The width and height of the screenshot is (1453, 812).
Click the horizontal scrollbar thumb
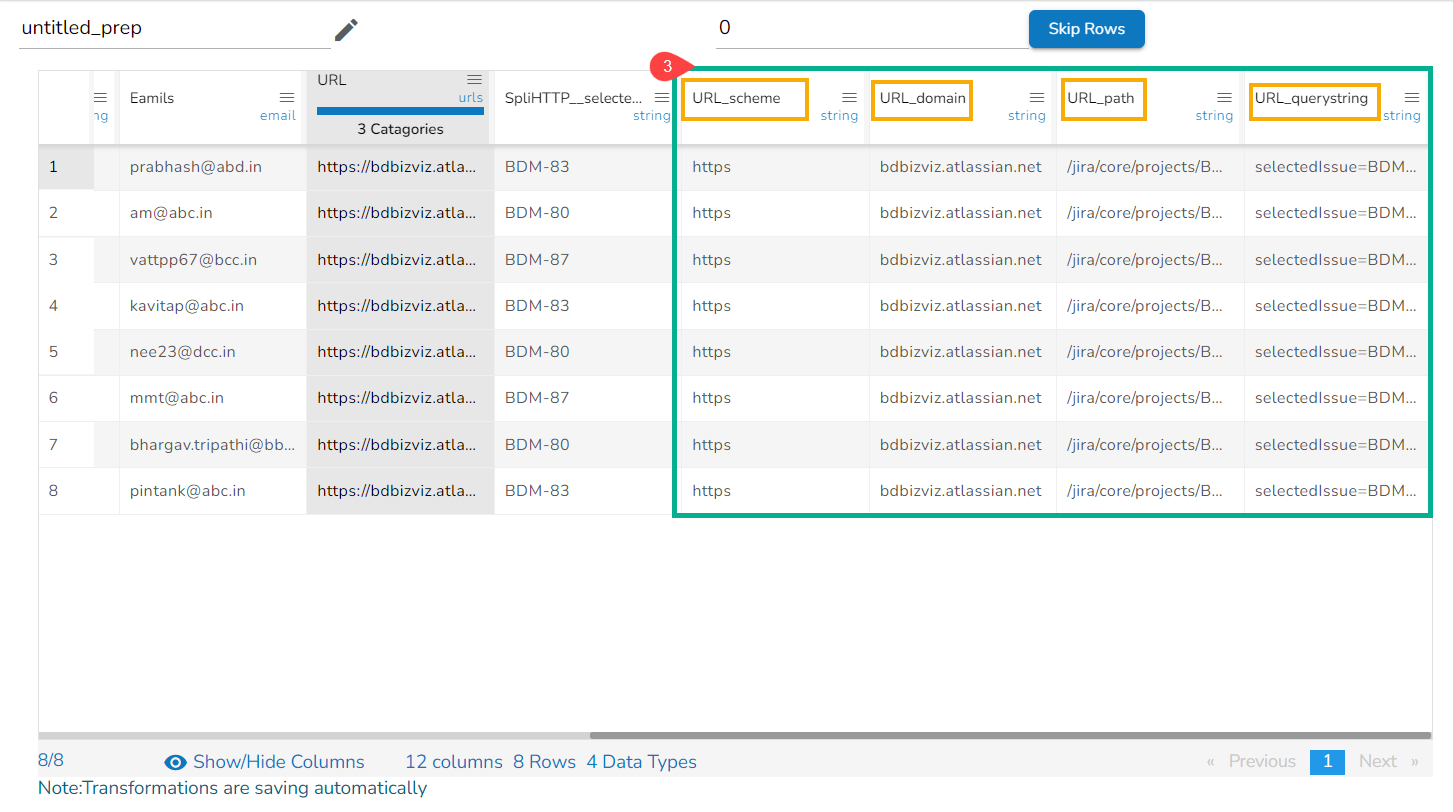click(x=1008, y=736)
